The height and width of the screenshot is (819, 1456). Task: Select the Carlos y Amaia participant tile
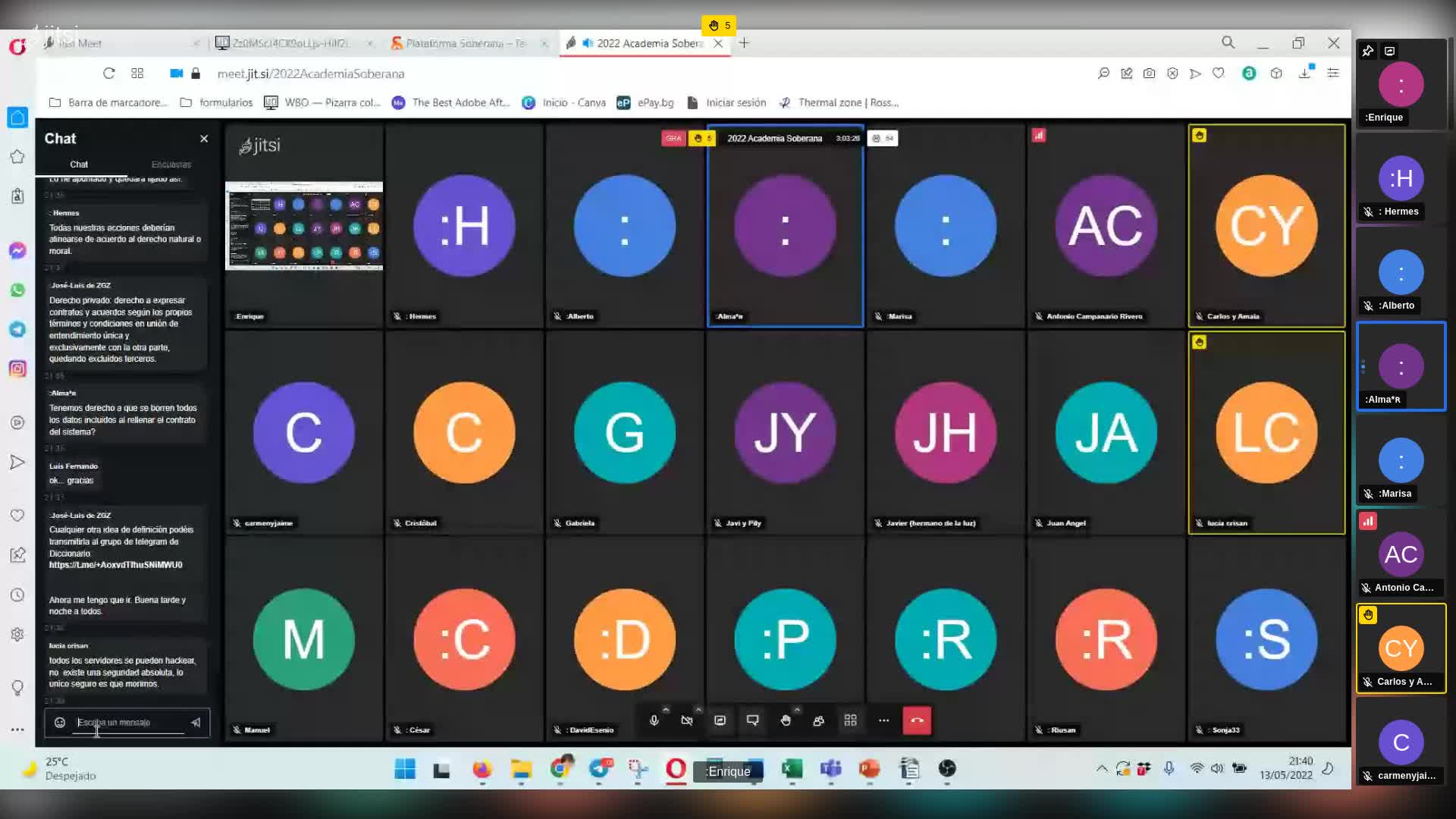1266,226
